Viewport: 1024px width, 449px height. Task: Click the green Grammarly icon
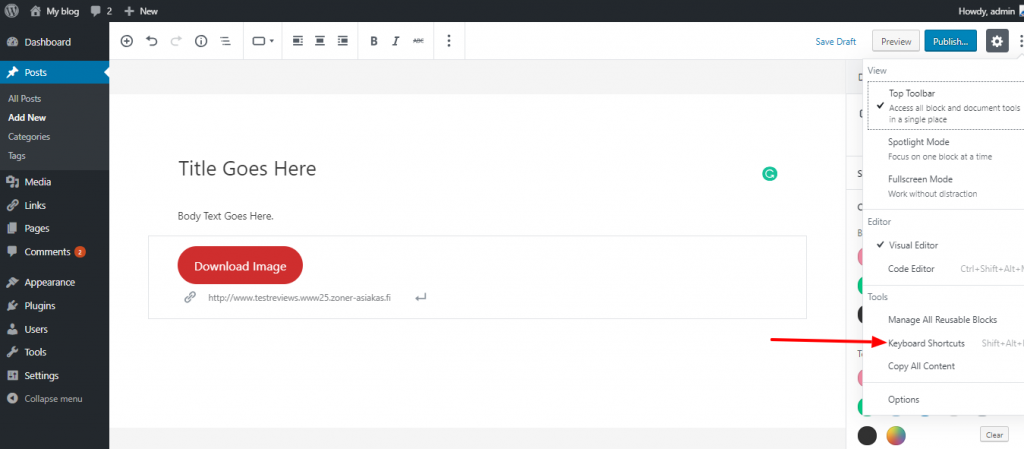point(770,174)
